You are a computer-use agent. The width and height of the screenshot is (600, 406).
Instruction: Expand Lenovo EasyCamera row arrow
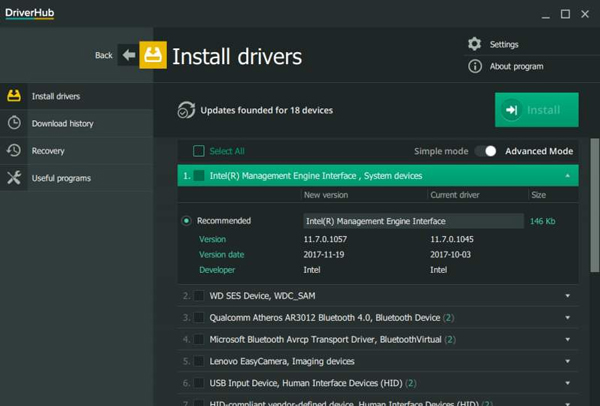coord(567,361)
